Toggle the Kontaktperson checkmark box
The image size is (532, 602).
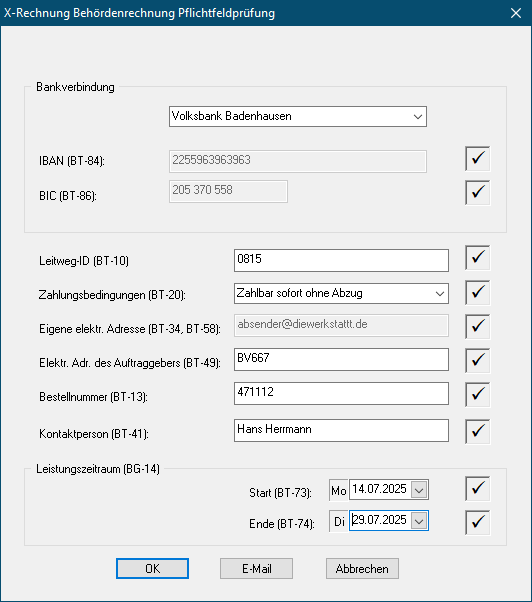pos(477,432)
